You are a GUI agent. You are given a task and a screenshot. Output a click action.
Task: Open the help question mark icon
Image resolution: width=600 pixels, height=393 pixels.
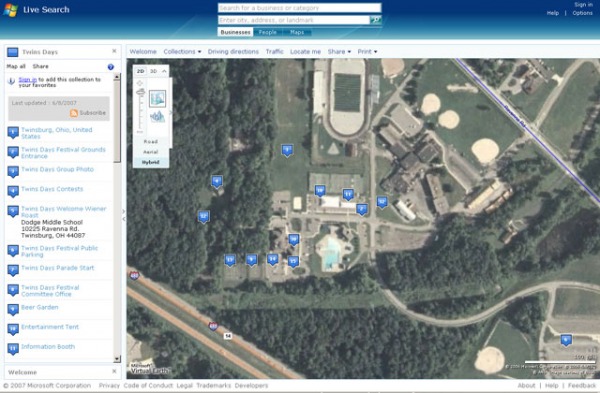pyautogui.click(x=111, y=67)
